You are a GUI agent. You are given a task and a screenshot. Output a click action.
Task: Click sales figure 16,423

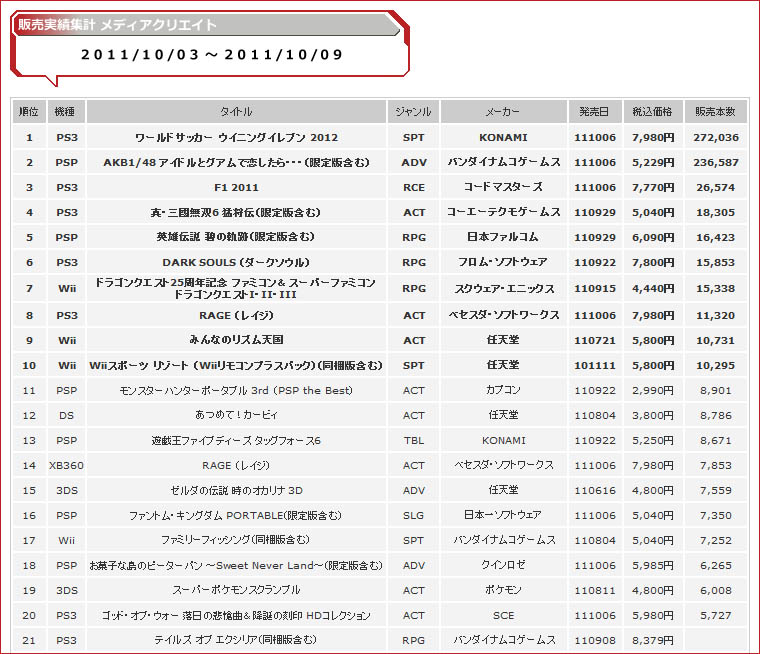tap(716, 238)
